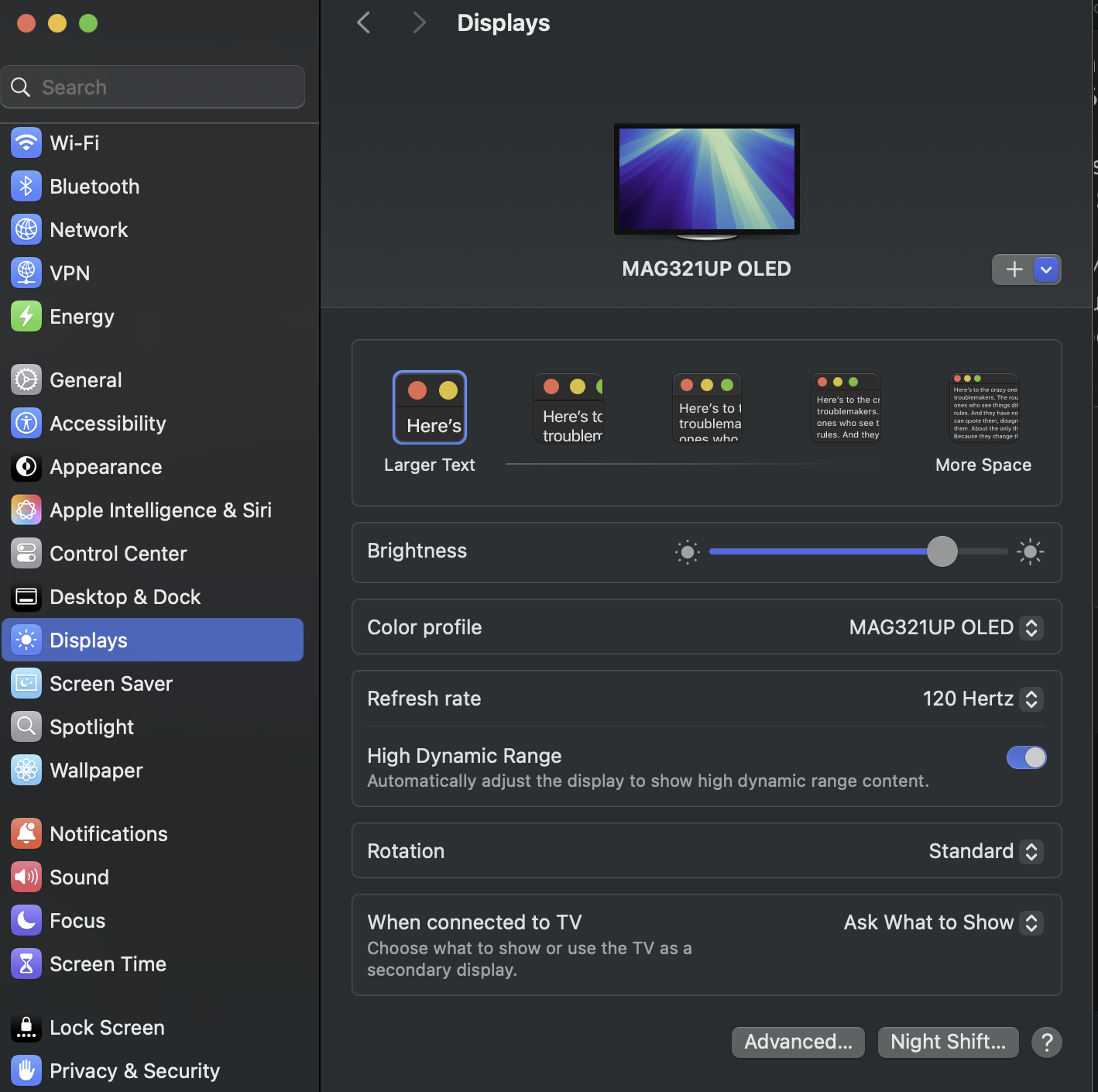
Task: Click the add display plus button
Action: click(x=1014, y=270)
